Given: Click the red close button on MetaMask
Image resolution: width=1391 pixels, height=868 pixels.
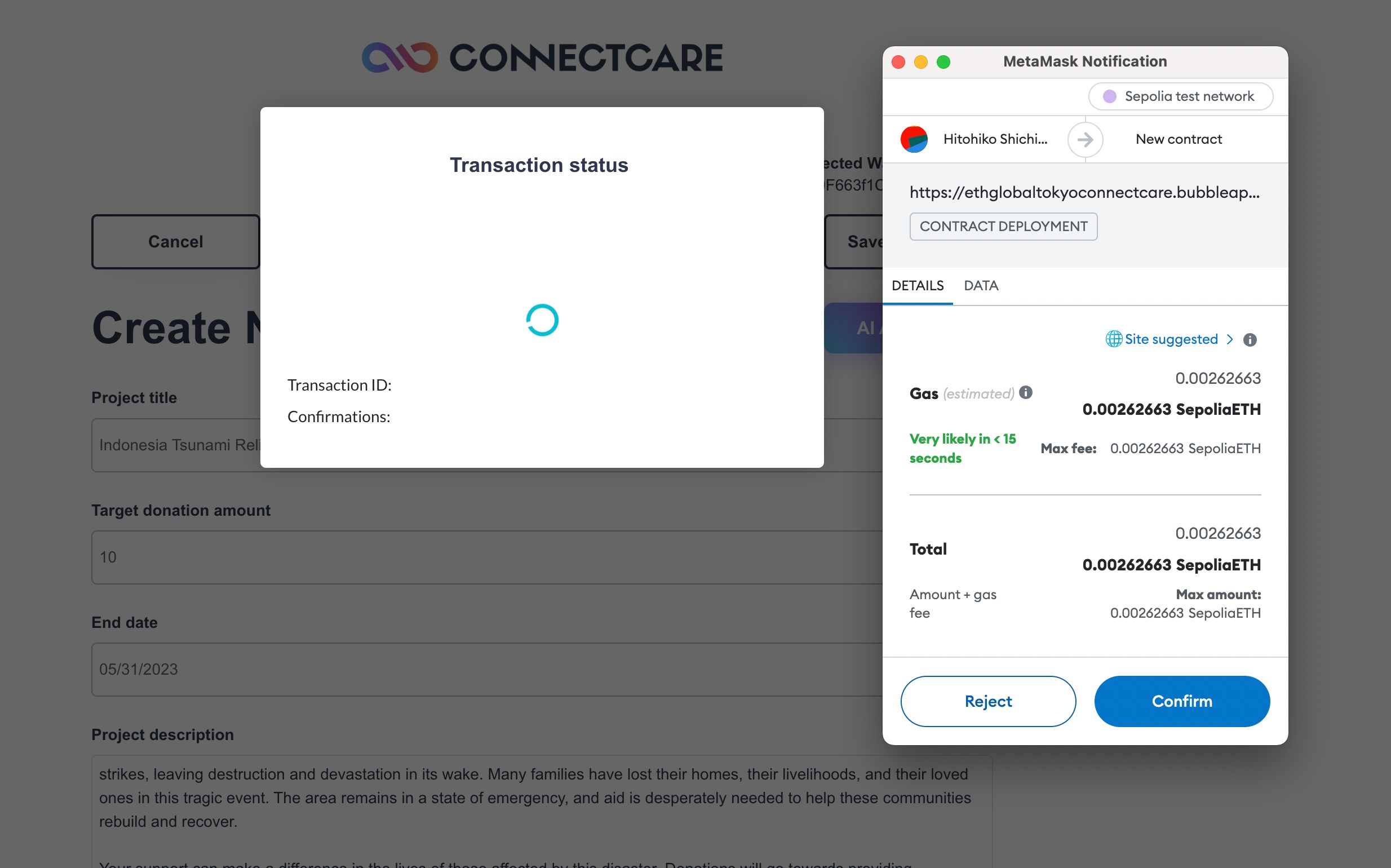Looking at the screenshot, I should pos(900,61).
